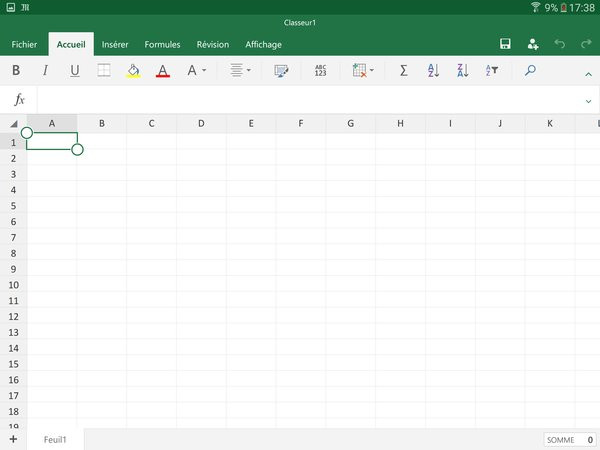Select the Feuil1 sheet tab
600x450 pixels.
[55, 439]
